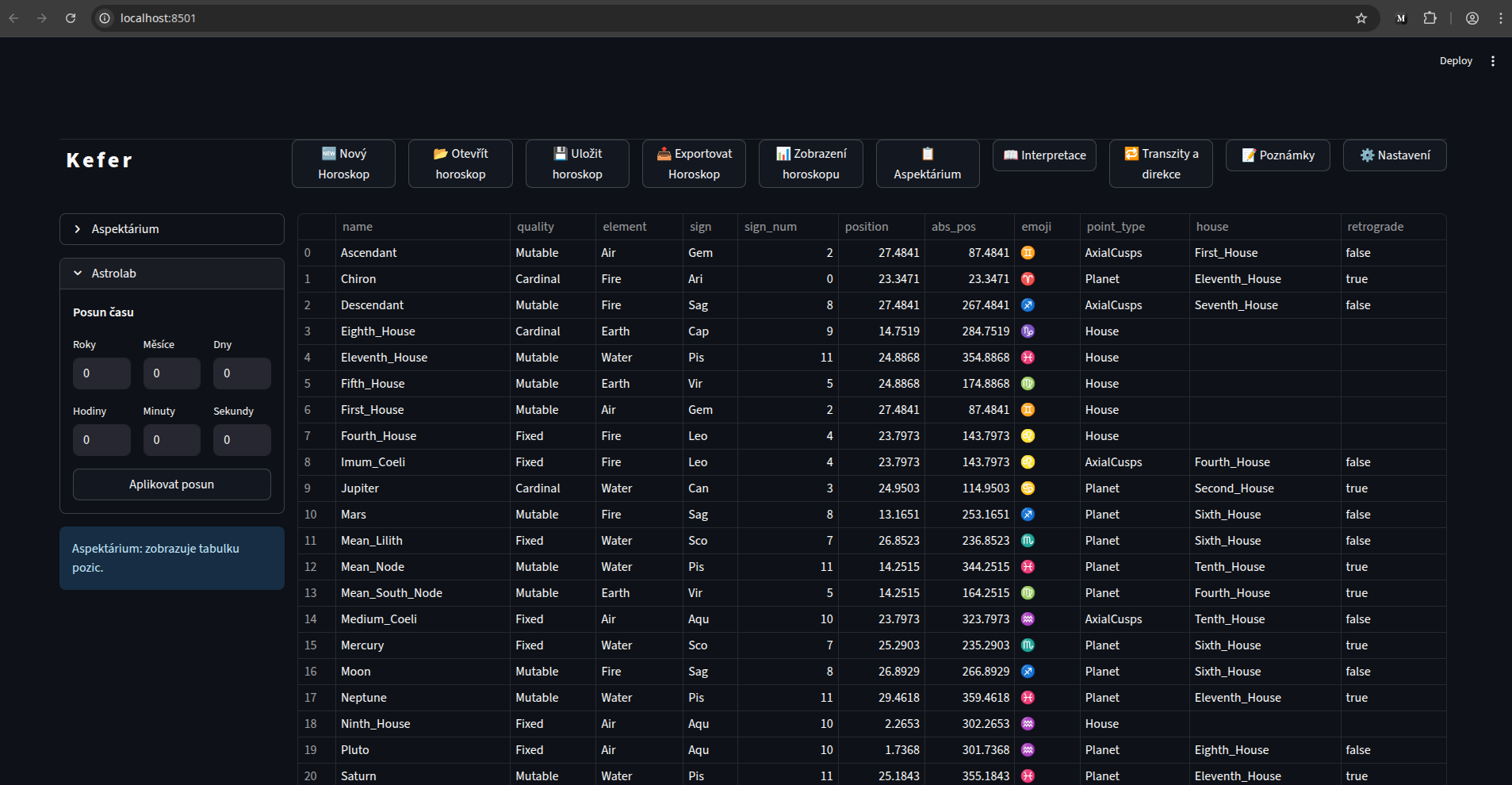Click the retrograde column header
Viewport: 1512px width, 785px height.
pos(1393,227)
